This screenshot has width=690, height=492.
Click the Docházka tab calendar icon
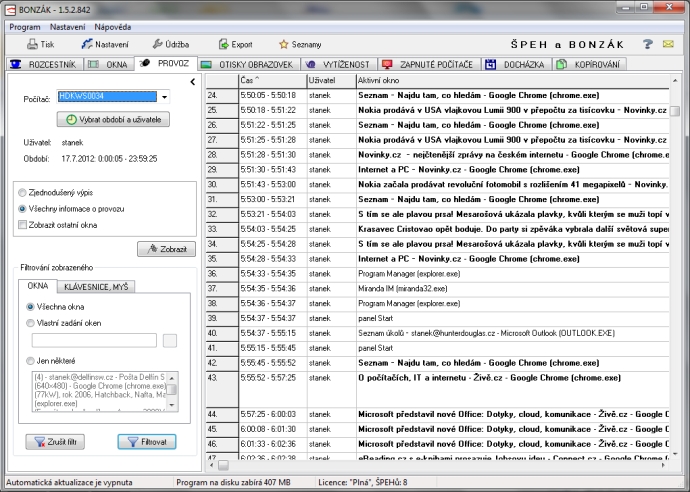[x=491, y=65]
